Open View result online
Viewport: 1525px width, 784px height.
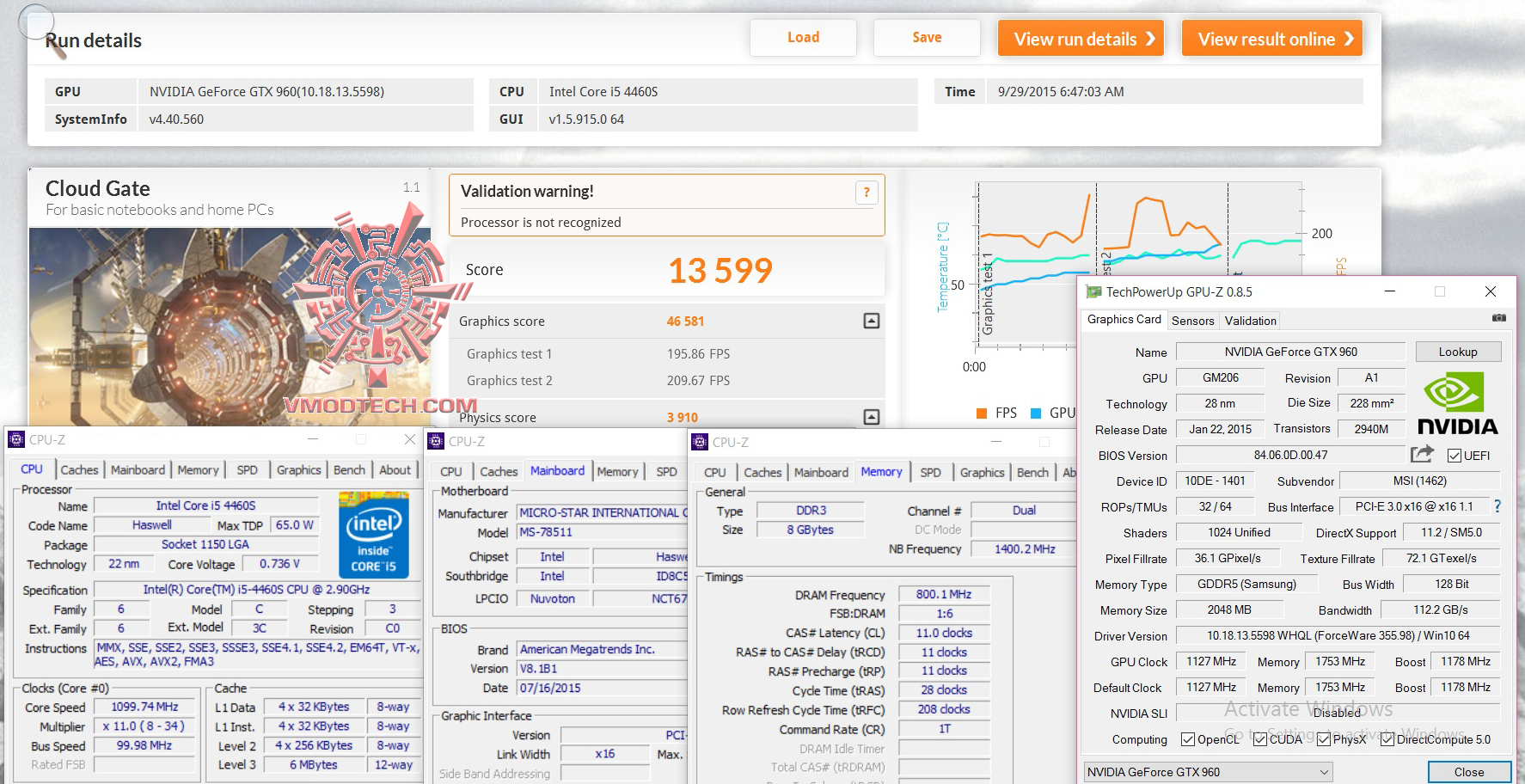click(1272, 39)
